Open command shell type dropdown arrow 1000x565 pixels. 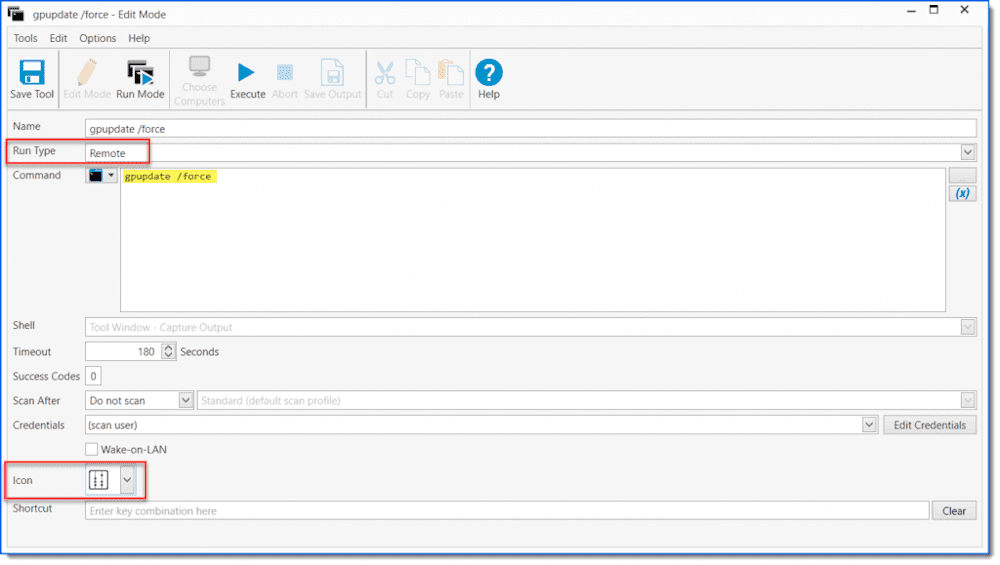(x=111, y=175)
